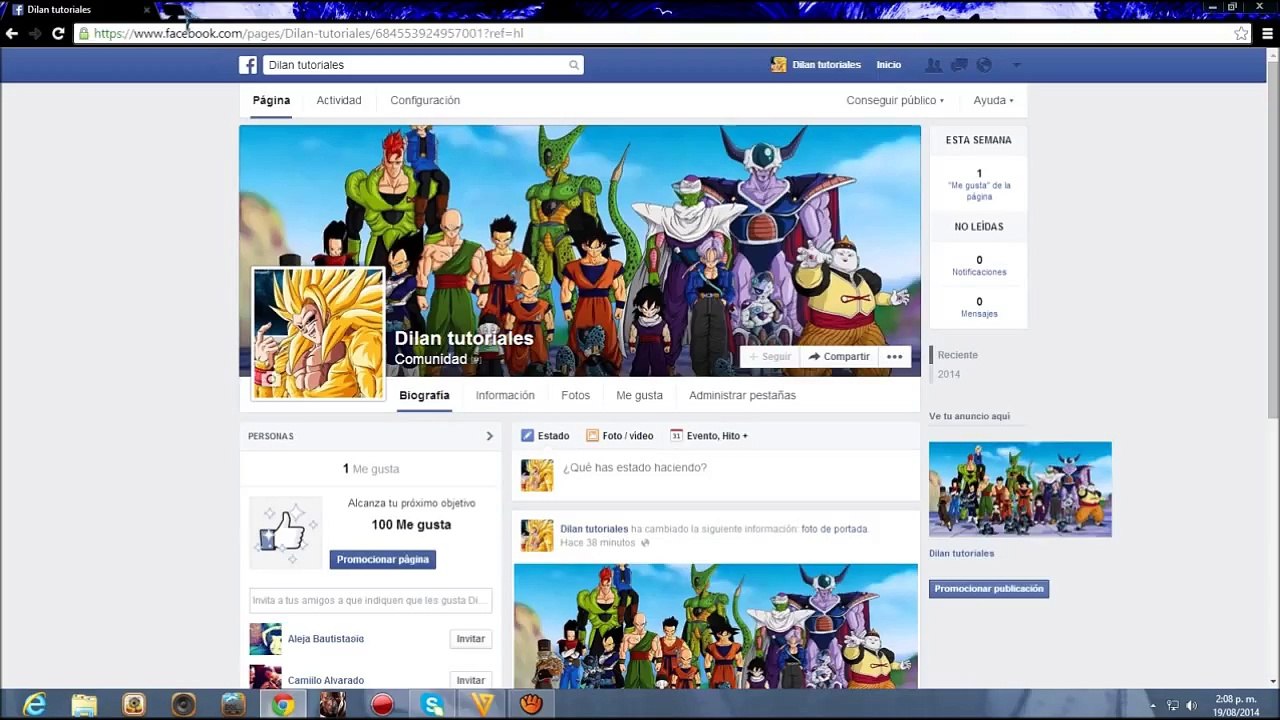Click the more options ellipsis on cover
This screenshot has height=720, width=1280.
894,357
